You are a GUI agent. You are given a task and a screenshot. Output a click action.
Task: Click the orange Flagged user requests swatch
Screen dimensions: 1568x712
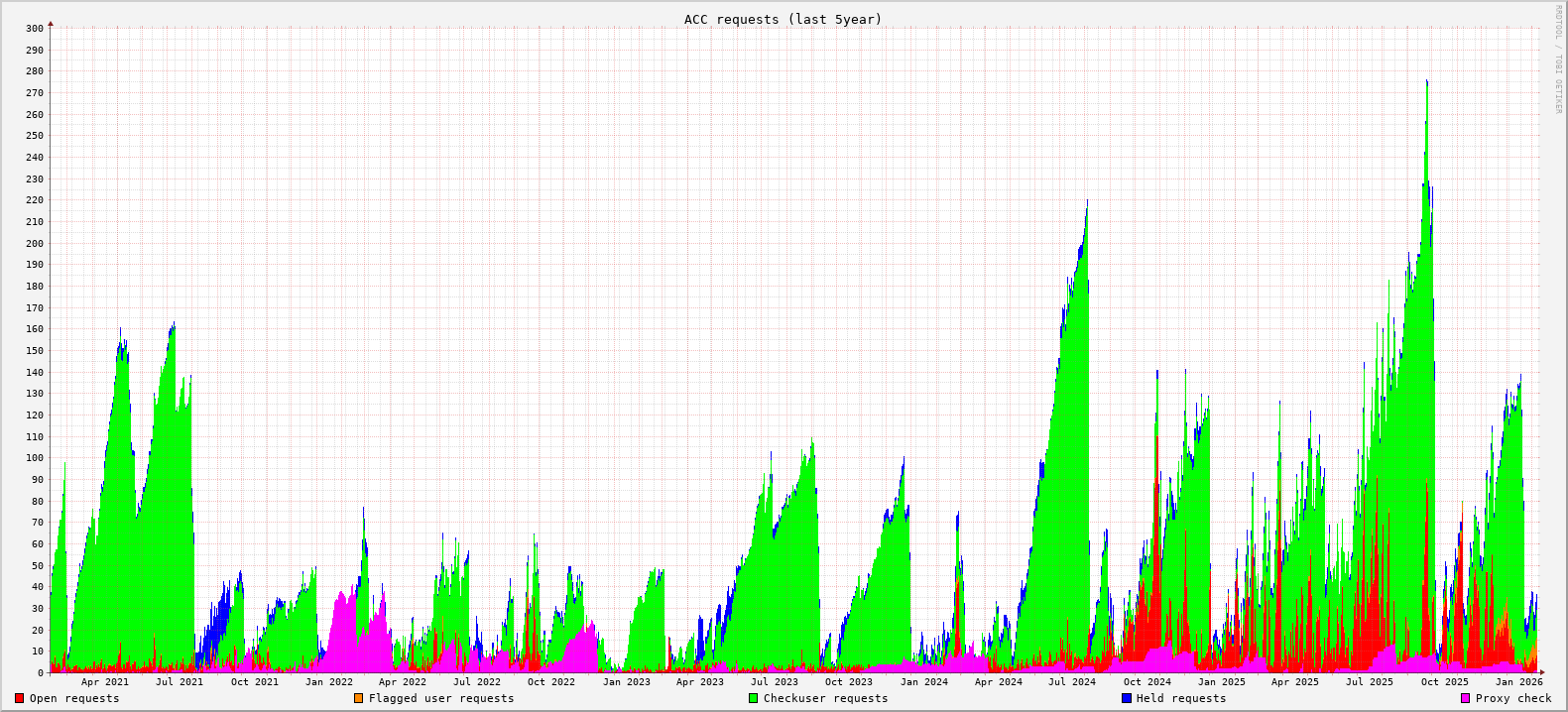(x=358, y=698)
